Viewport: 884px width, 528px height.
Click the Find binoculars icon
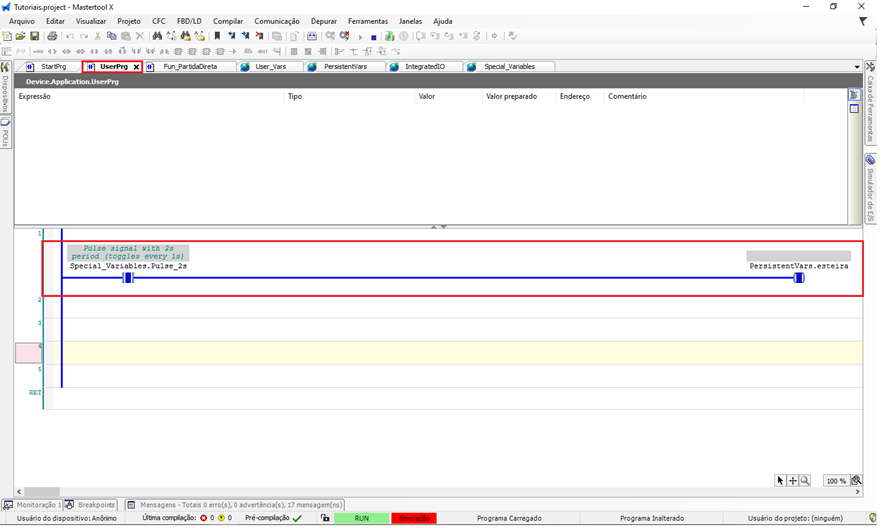[x=157, y=36]
